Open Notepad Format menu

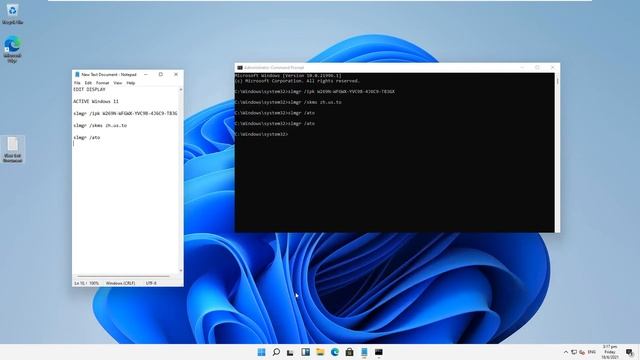[x=102, y=83]
